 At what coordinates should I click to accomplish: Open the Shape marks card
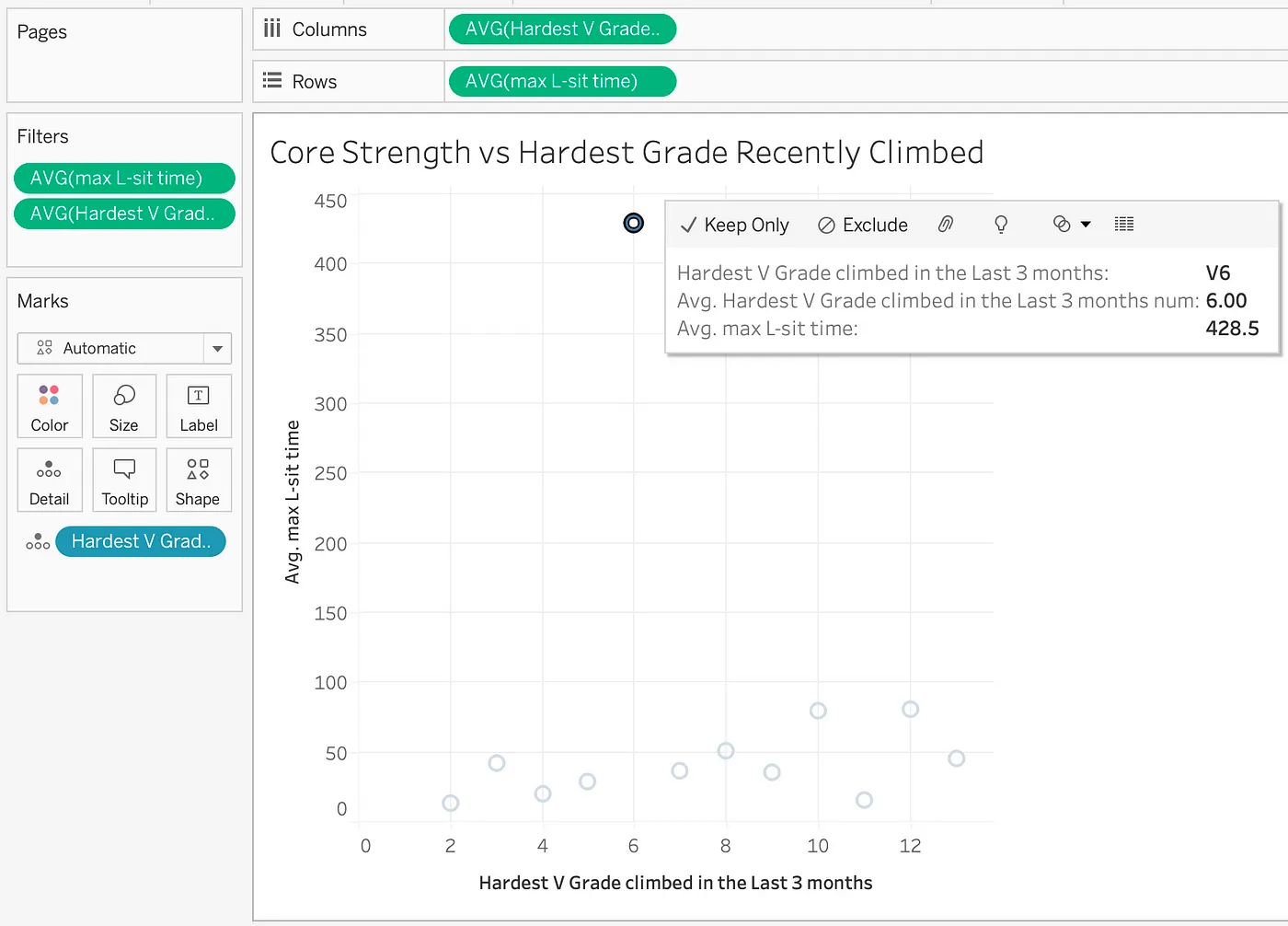(x=198, y=480)
